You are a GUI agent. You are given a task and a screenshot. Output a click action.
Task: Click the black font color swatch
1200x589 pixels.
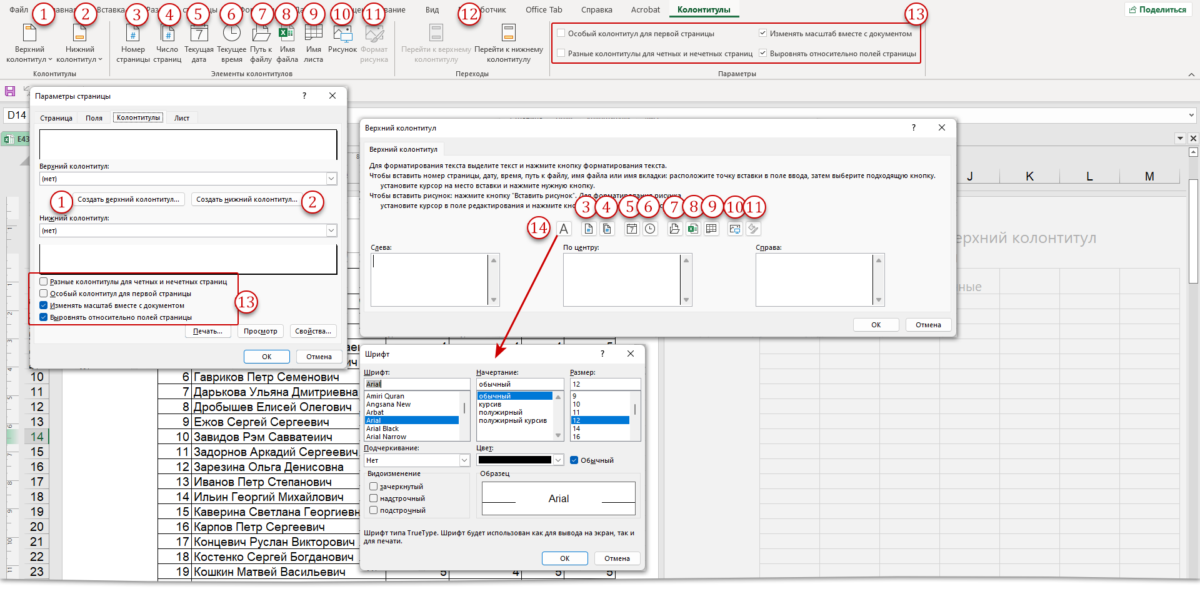(521, 460)
